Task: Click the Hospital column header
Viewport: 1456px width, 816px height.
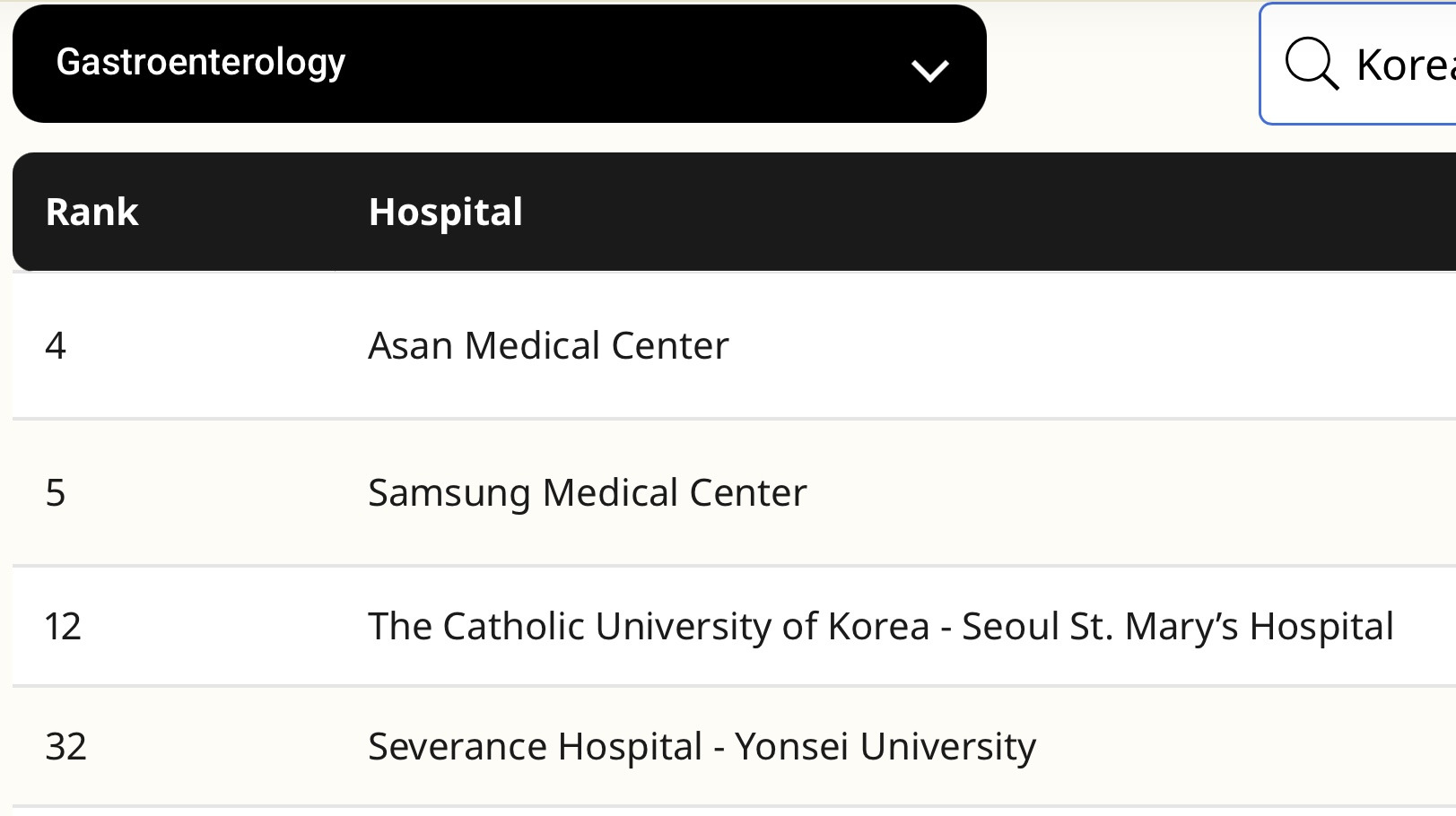Action: tap(445, 213)
